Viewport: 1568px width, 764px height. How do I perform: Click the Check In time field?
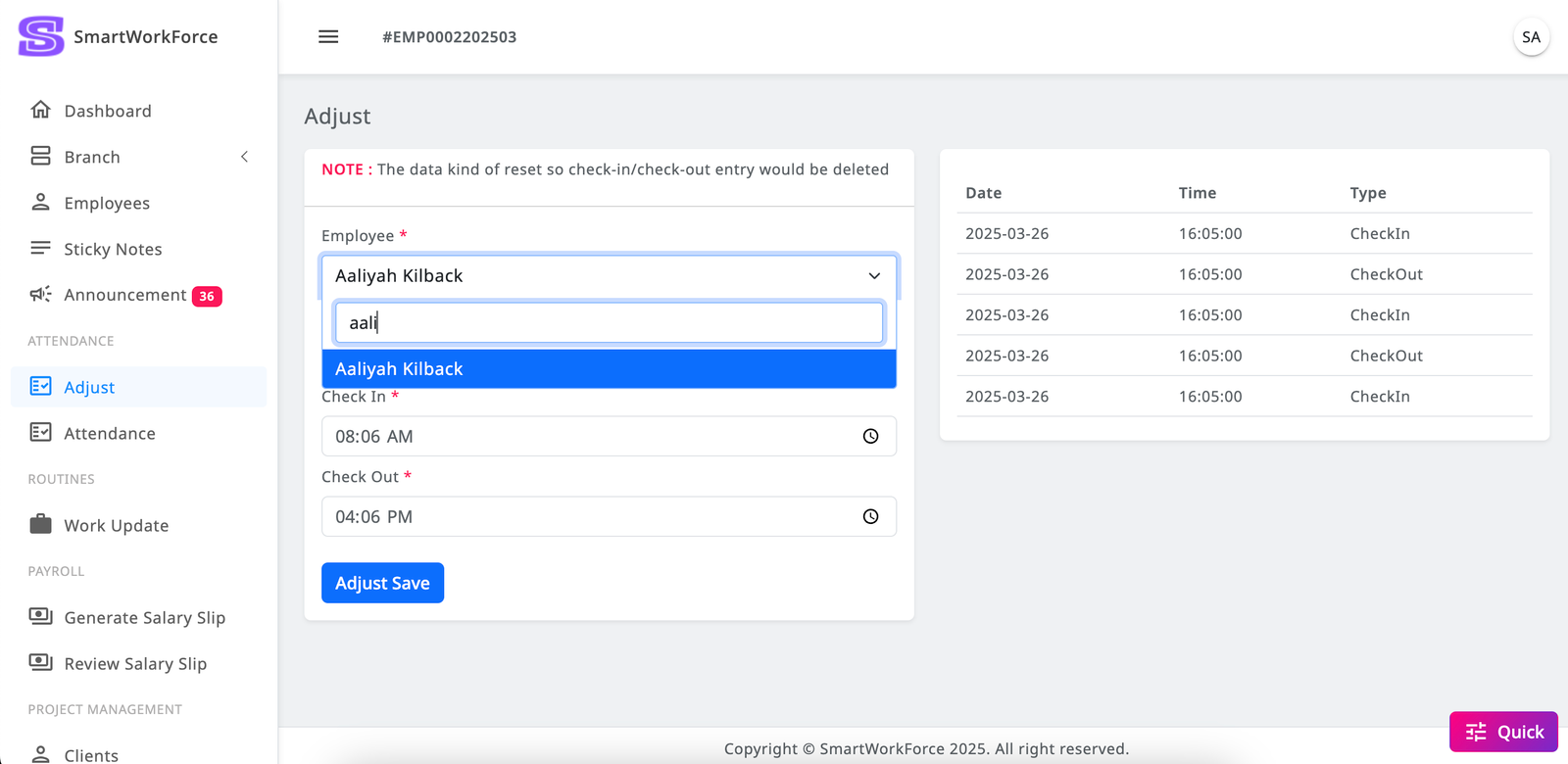tap(588, 437)
